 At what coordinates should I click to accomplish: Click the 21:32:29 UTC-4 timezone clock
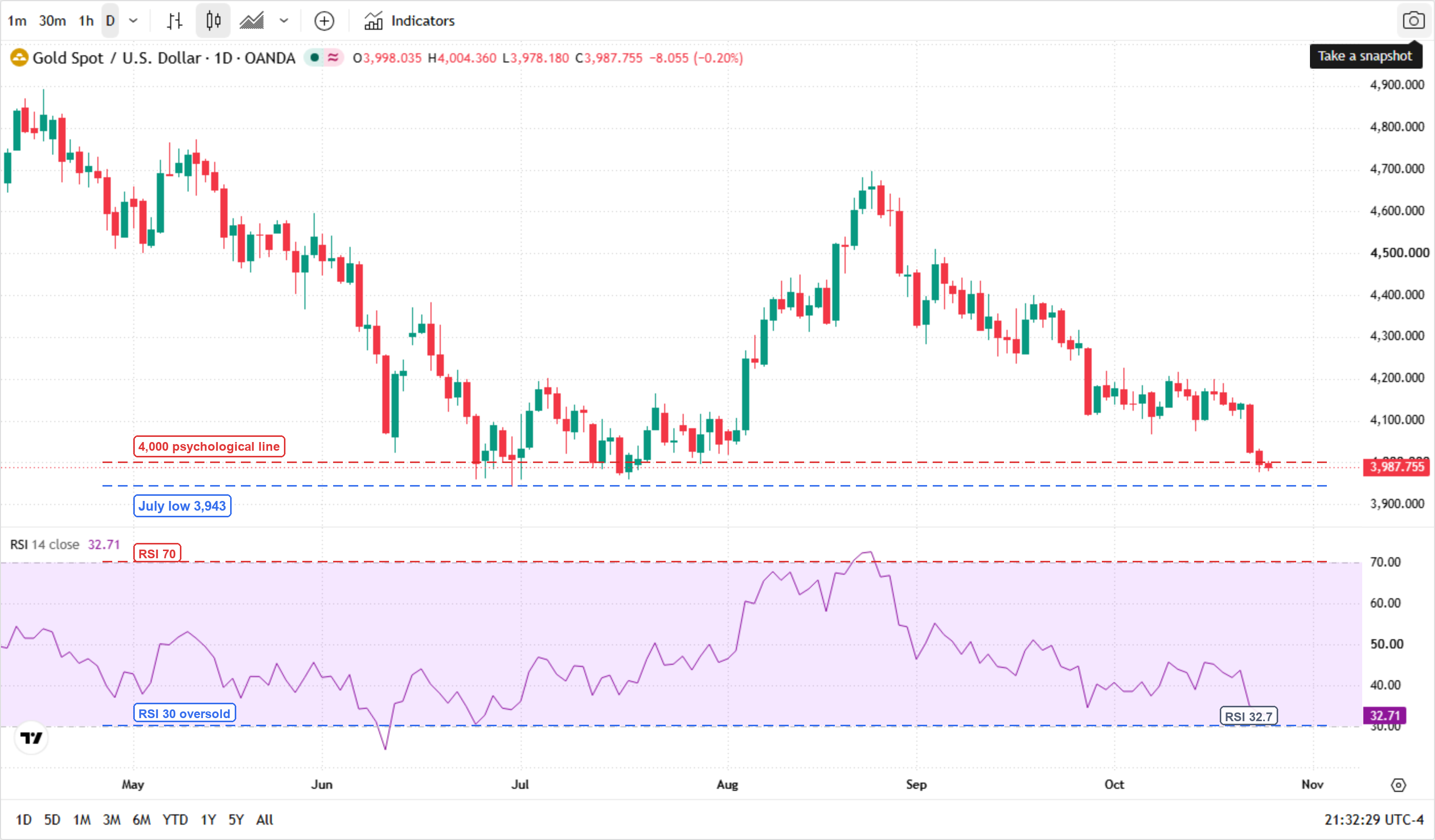(x=1373, y=820)
